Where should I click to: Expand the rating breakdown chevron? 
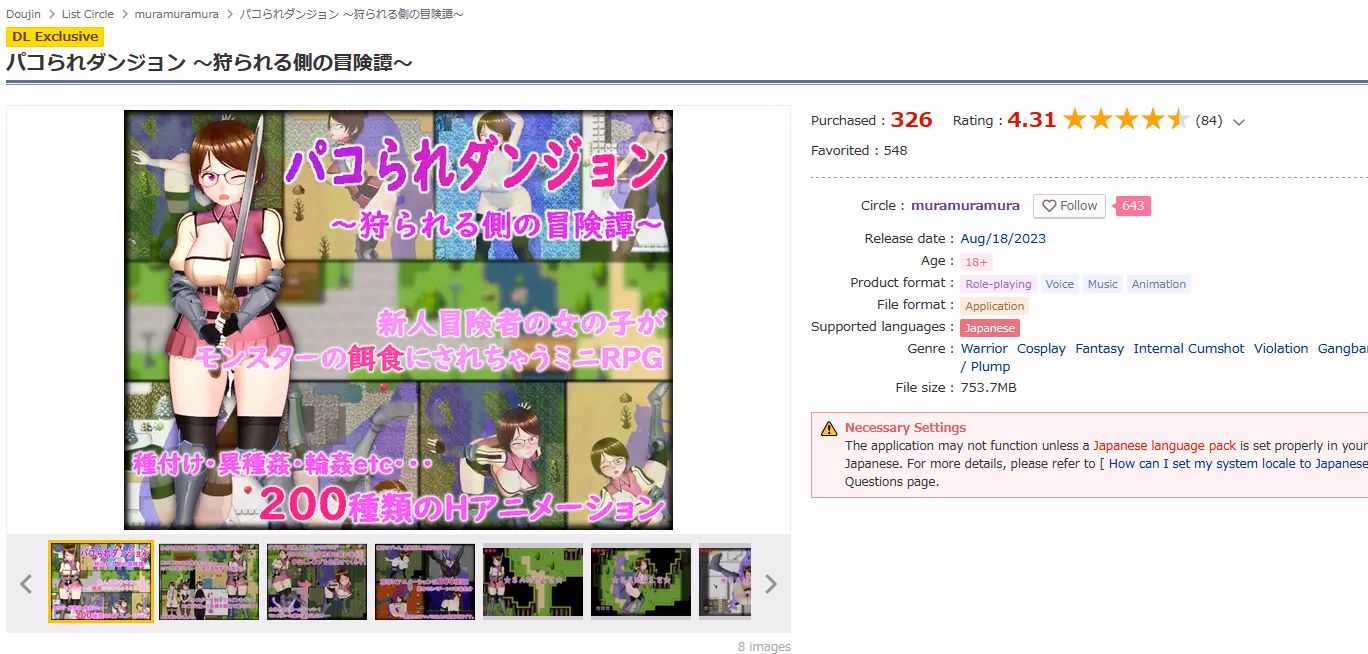[1239, 122]
